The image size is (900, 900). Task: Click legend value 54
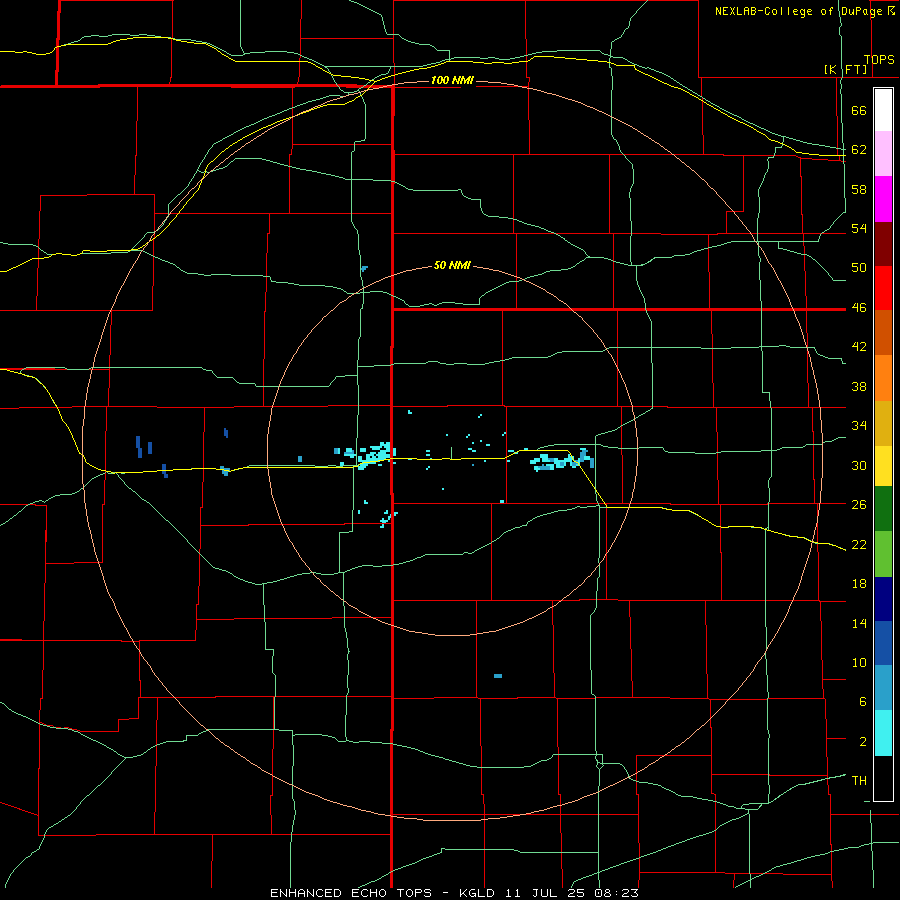tap(859, 228)
